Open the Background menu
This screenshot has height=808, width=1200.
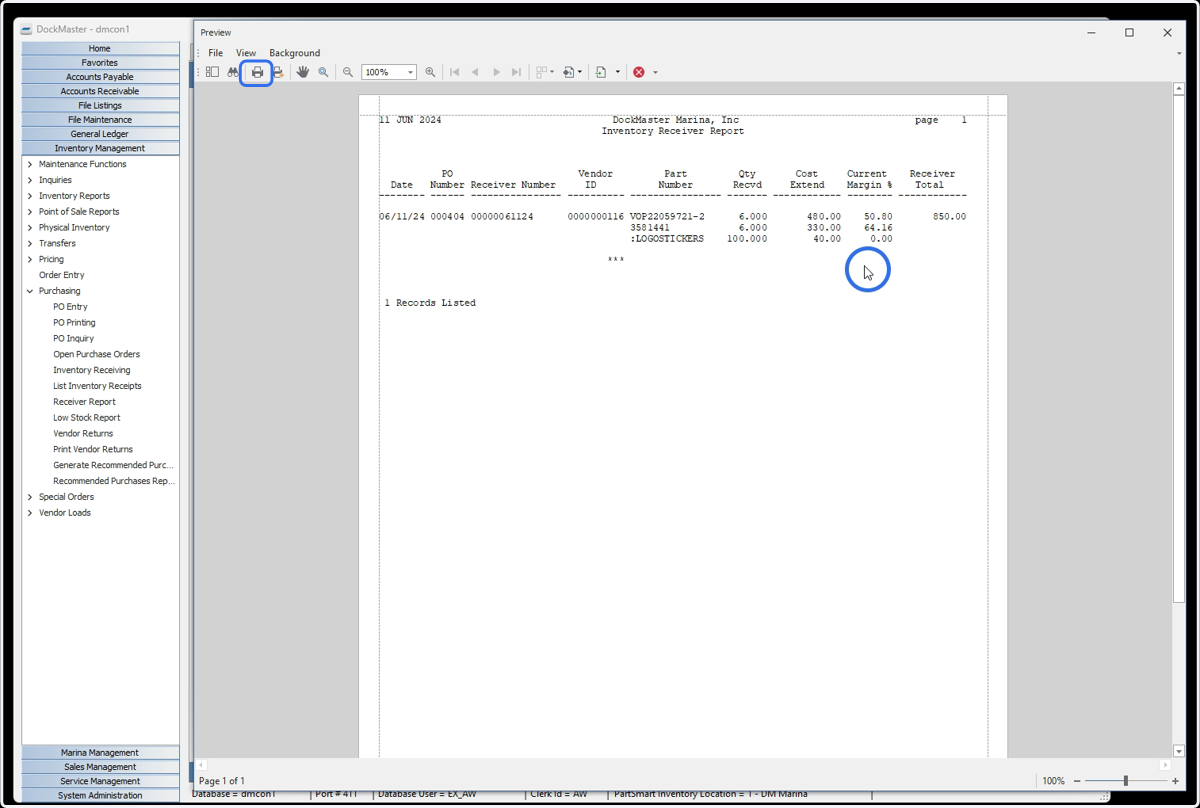click(294, 53)
